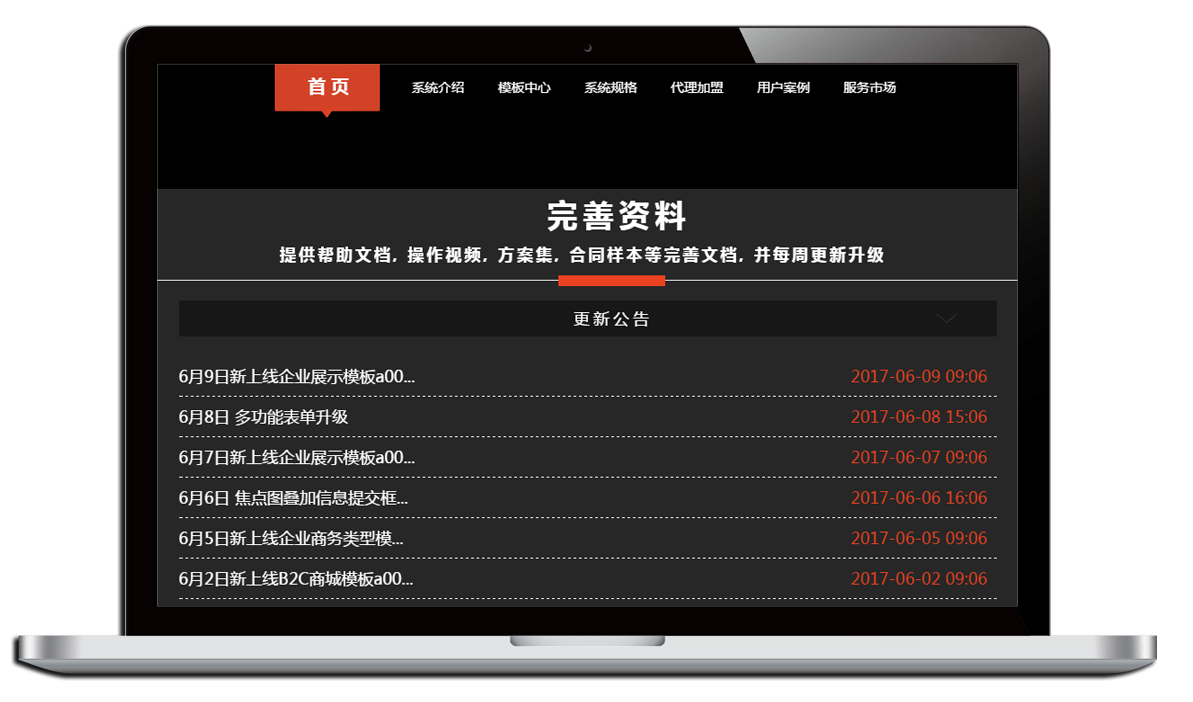Click the 服务市场 navigation link
1193x702 pixels.
pyautogui.click(x=869, y=88)
